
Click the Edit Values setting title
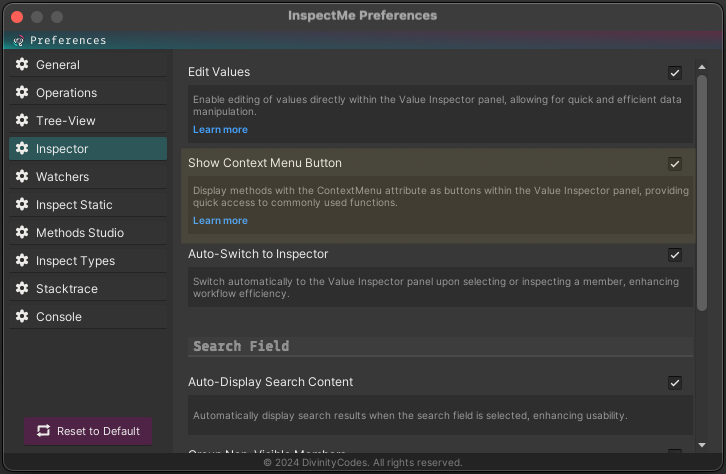pos(219,72)
